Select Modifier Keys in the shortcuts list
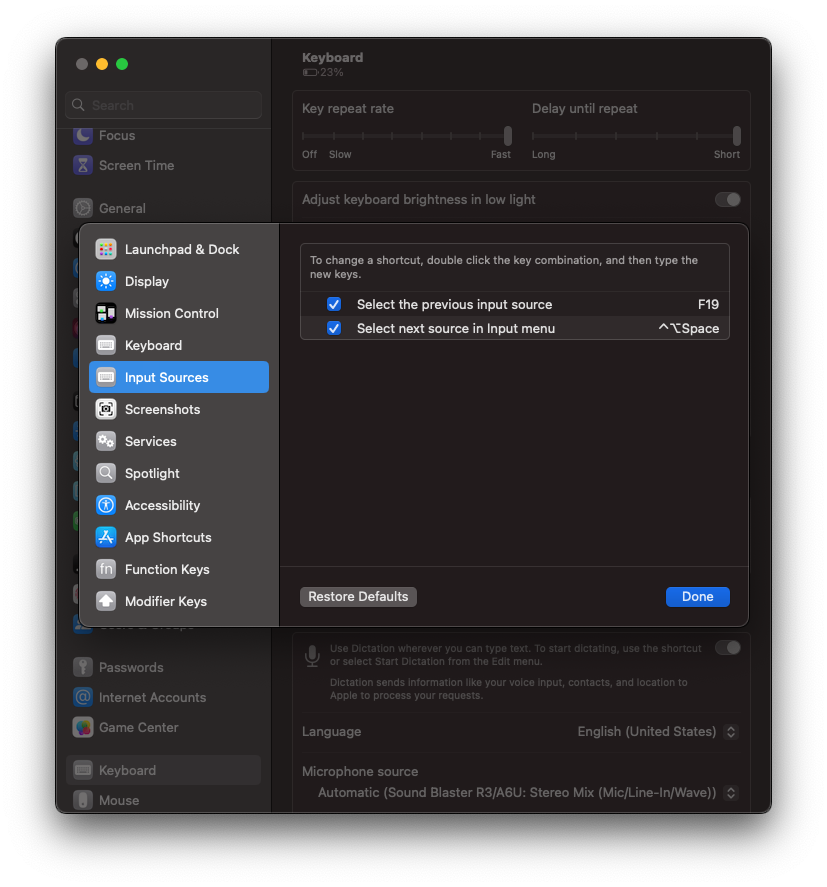This screenshot has width=827, height=887. (x=165, y=601)
